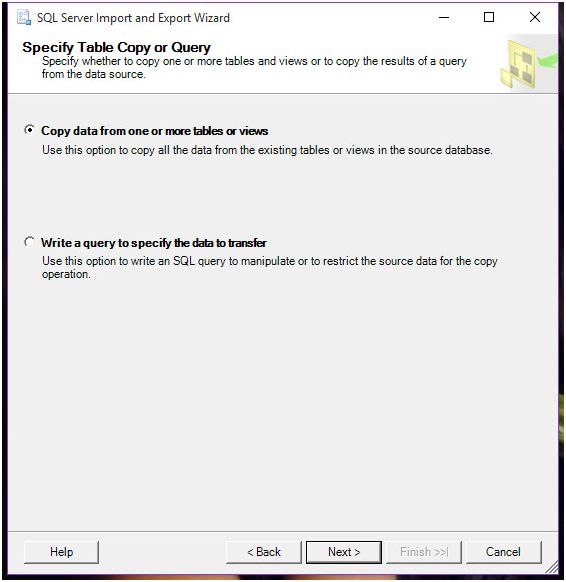Select the 'Write a query' radio circle
The image size is (566, 582).
pyautogui.click(x=29, y=242)
